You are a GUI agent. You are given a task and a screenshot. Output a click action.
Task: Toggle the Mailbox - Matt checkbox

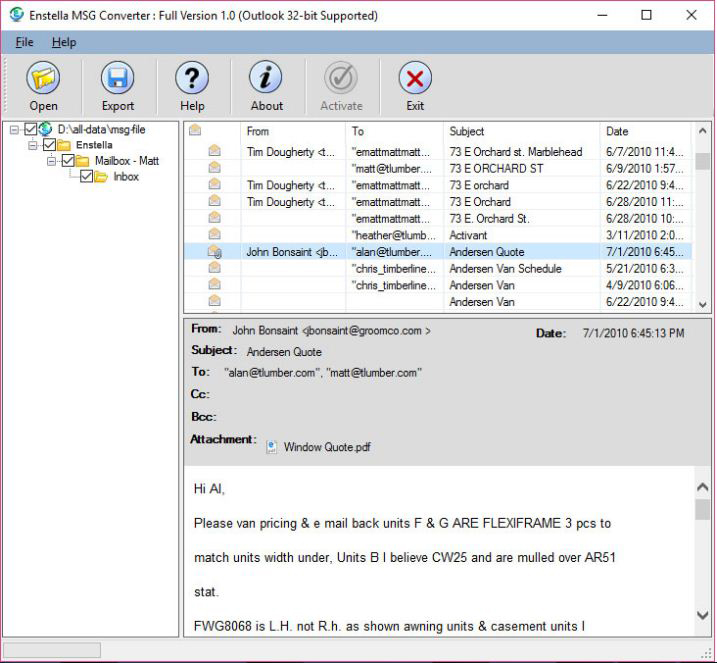point(68,161)
